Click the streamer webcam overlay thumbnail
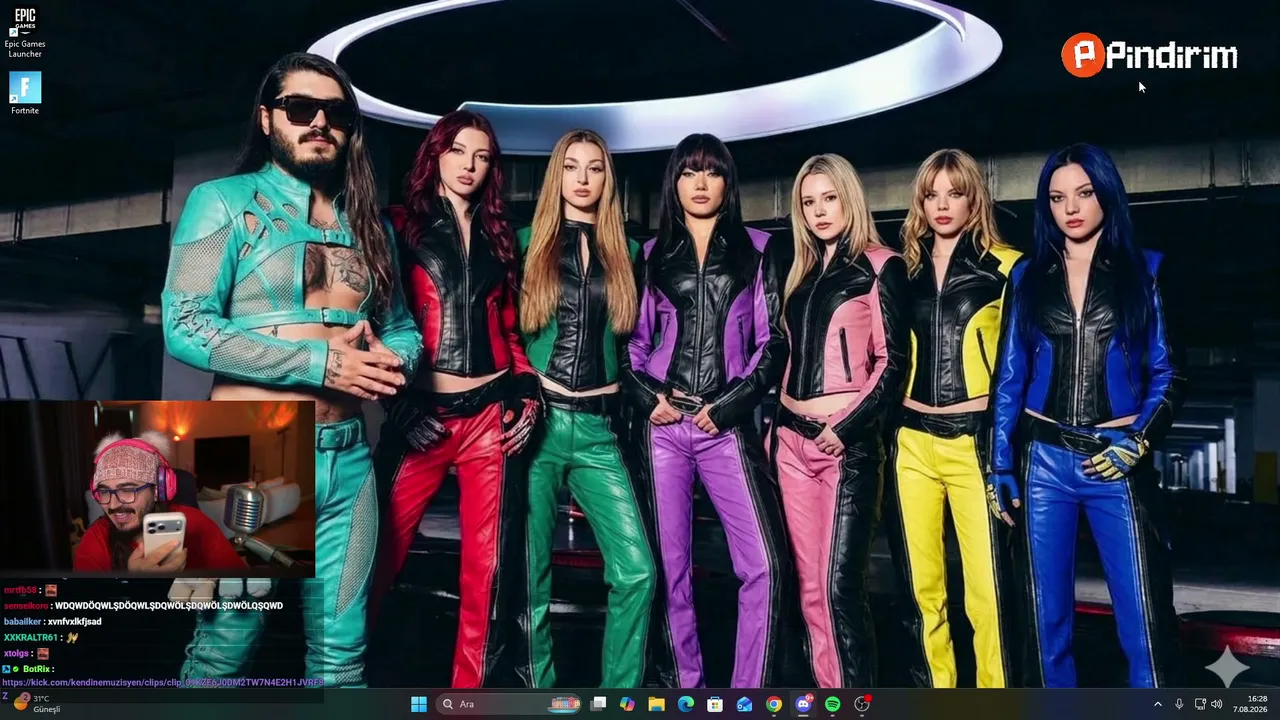Screen dimensions: 1280x720 (x=157, y=489)
